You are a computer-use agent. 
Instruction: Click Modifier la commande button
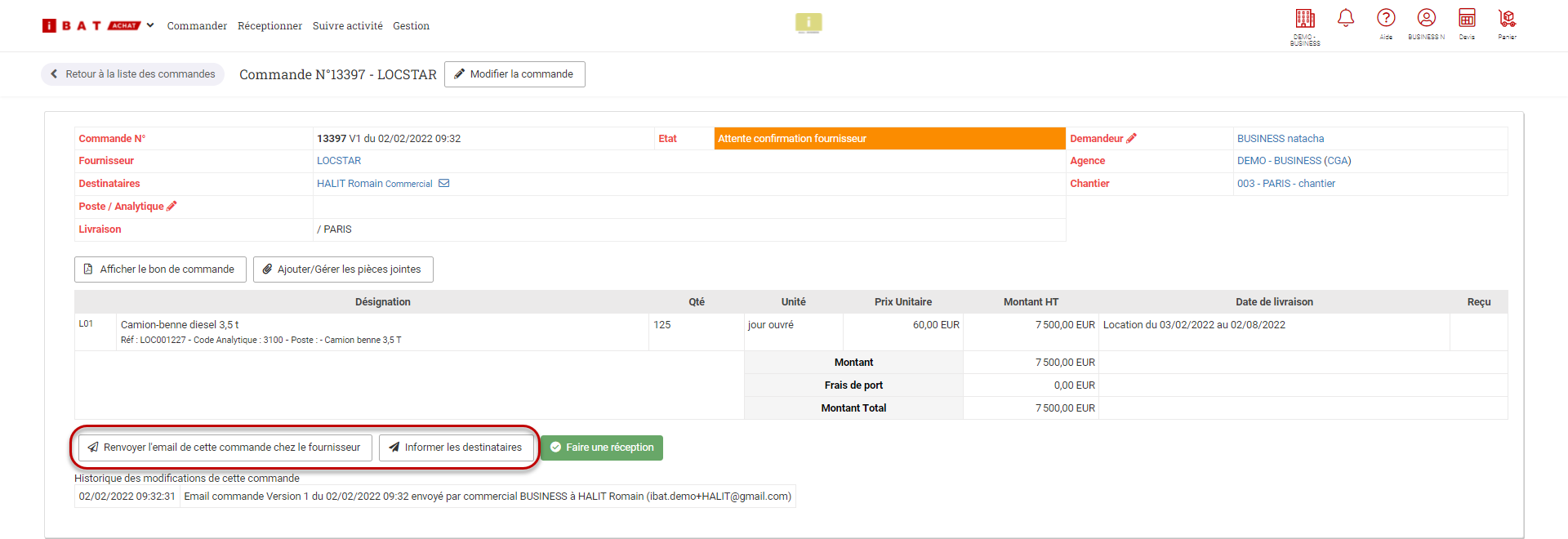[x=514, y=74]
